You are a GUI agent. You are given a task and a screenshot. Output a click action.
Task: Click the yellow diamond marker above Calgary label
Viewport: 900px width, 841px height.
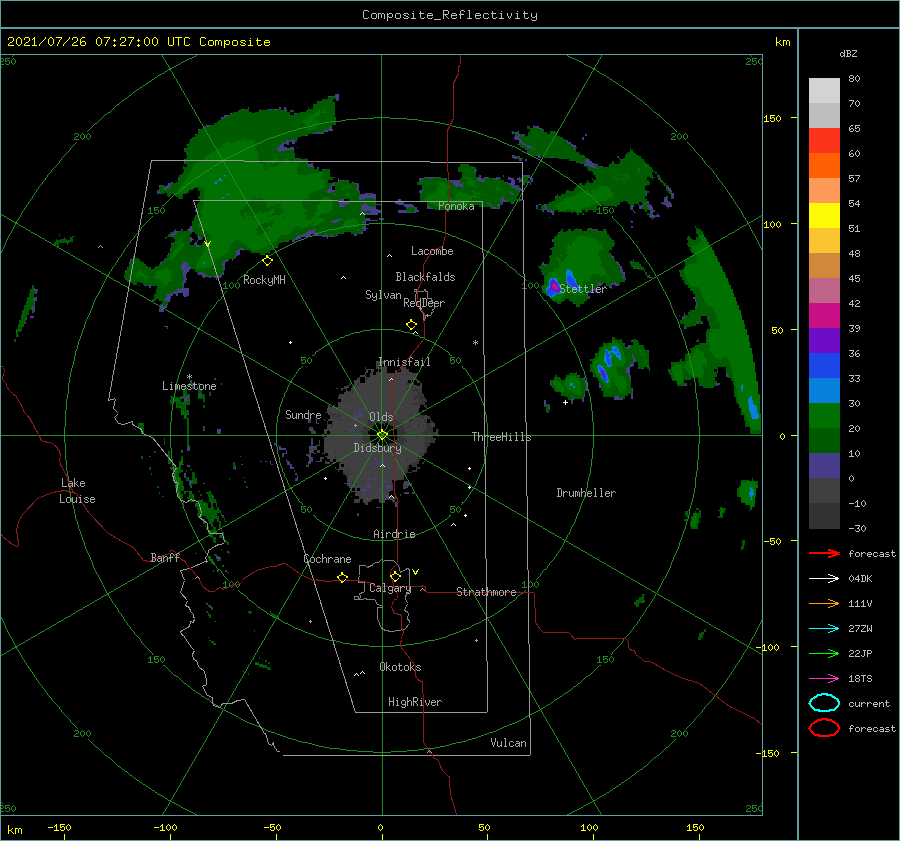(395, 576)
